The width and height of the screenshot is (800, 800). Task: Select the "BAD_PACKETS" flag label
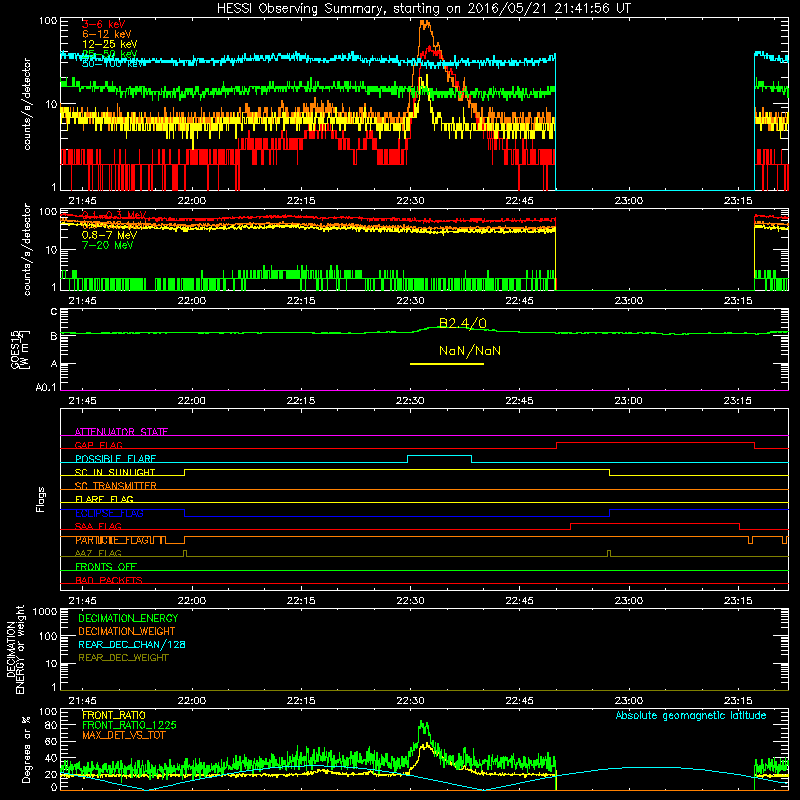[x=109, y=581]
